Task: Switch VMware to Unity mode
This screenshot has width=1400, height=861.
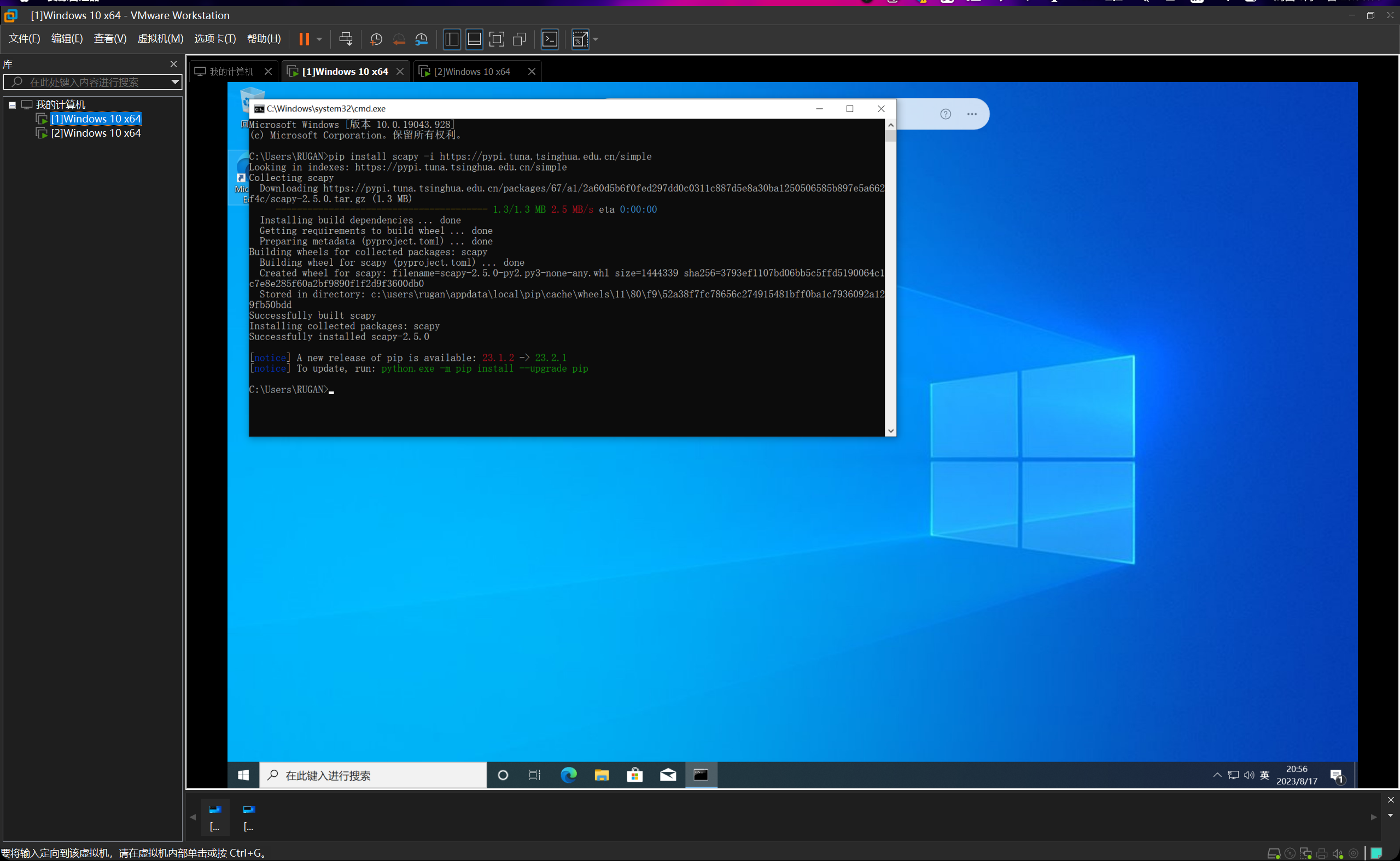Action: pos(520,39)
